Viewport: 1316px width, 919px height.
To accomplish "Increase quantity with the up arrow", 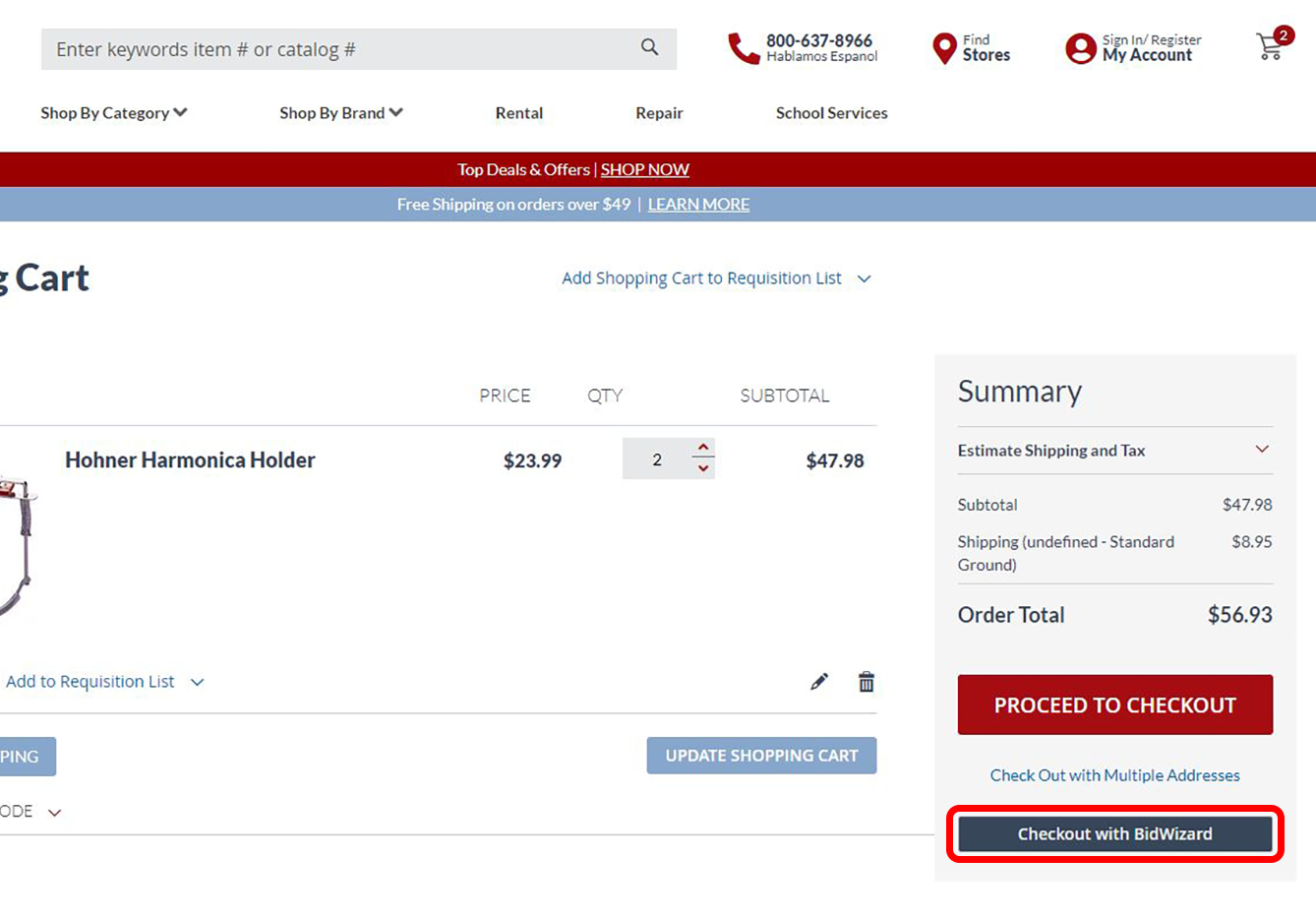I will pyautogui.click(x=702, y=448).
